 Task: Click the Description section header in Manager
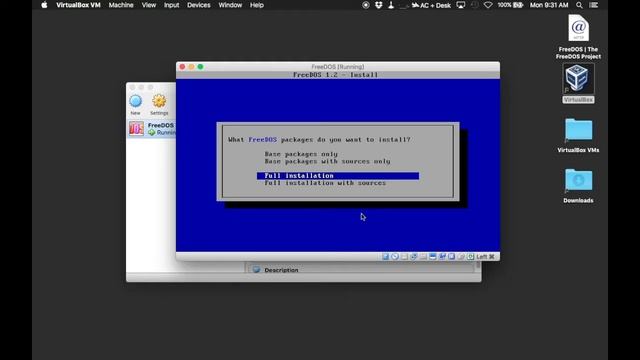tap(281, 270)
